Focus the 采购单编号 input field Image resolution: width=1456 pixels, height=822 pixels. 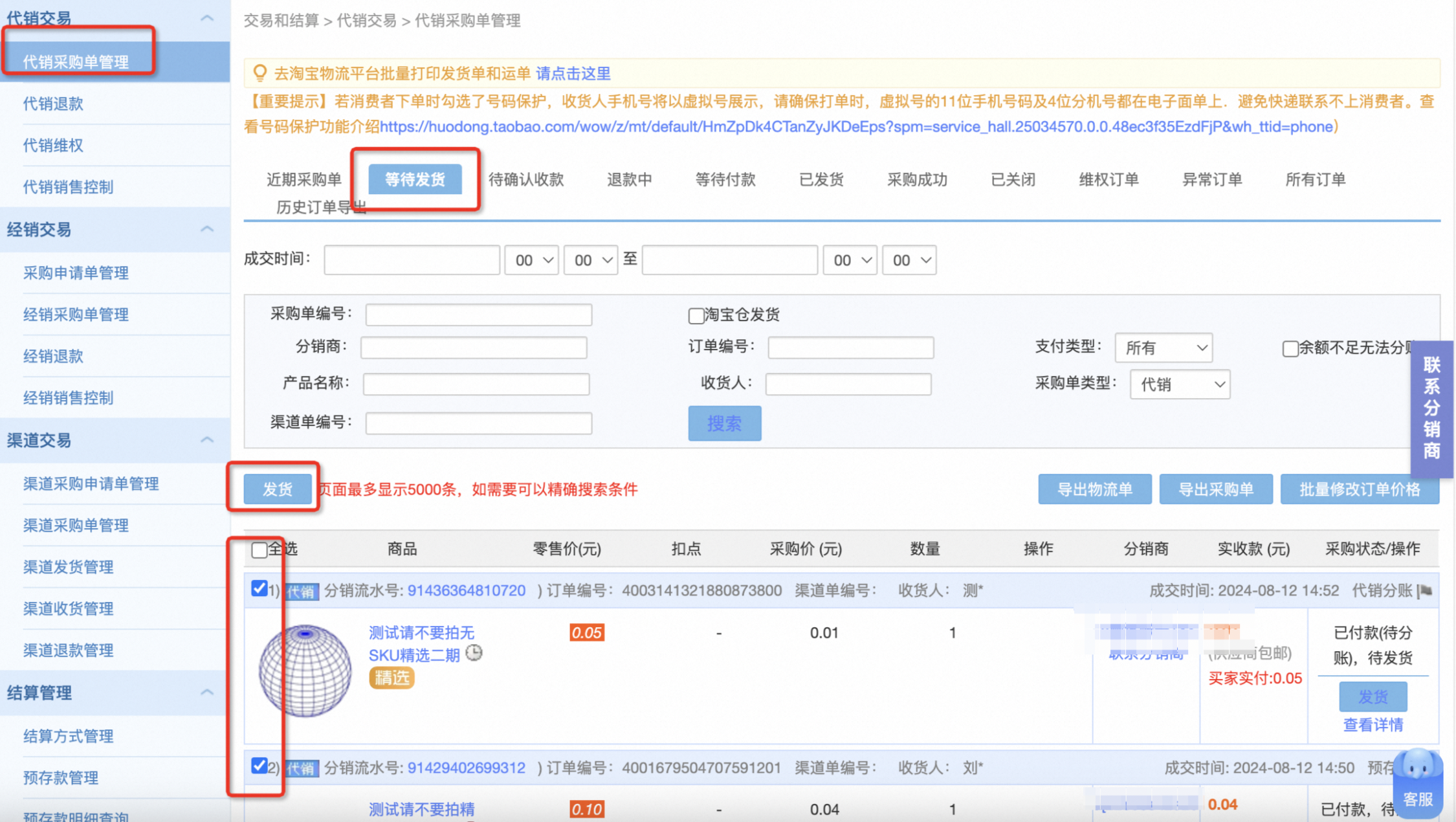click(479, 315)
